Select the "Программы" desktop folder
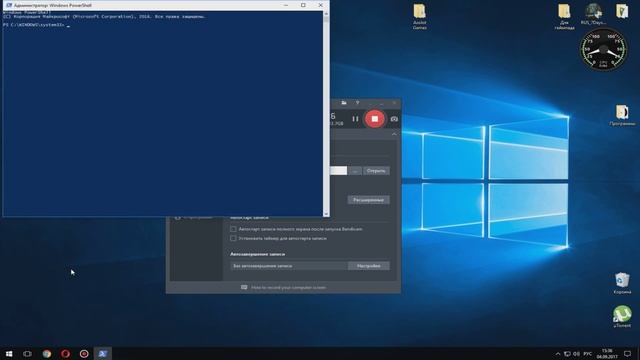 [x=622, y=115]
